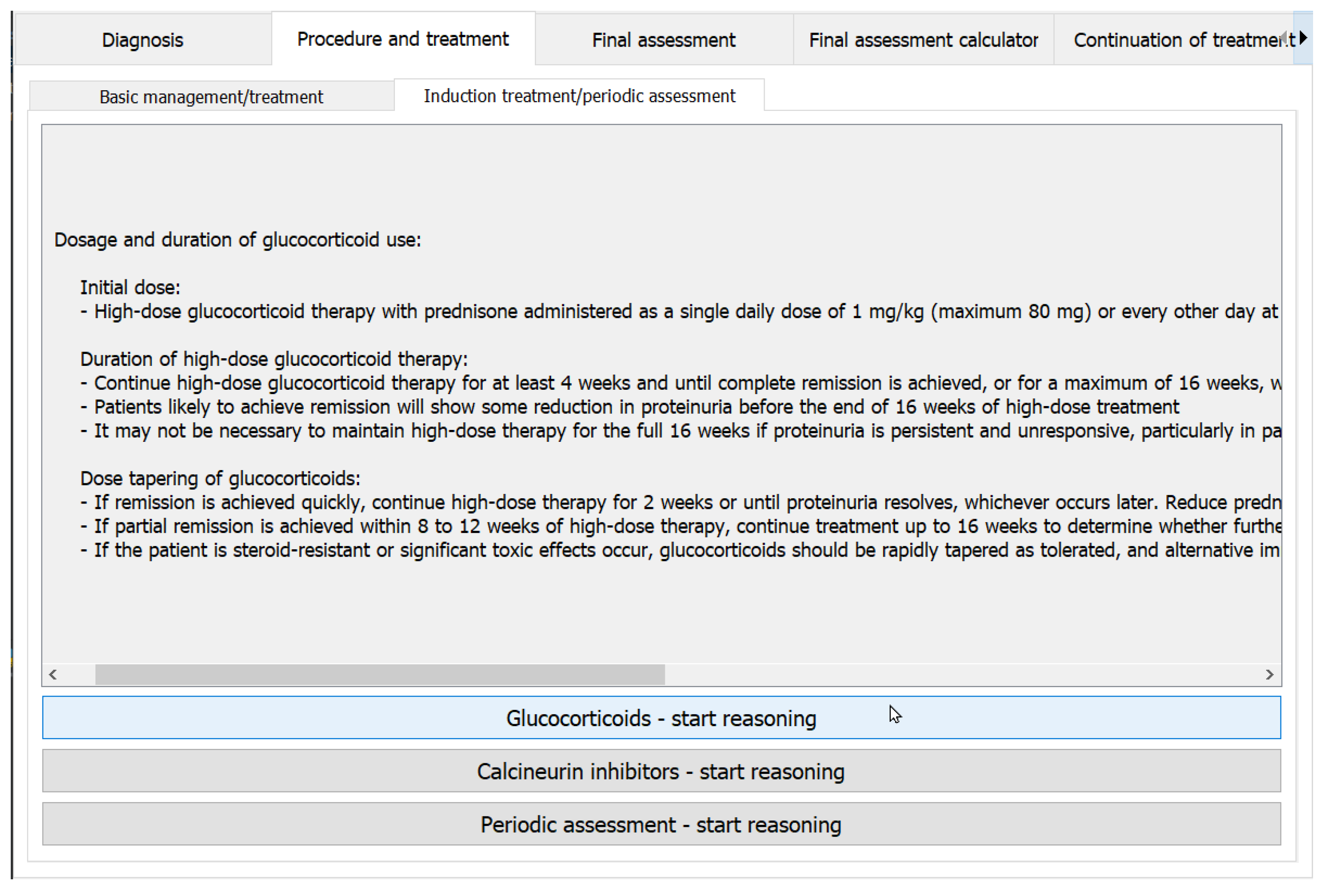
Task: Click the horizontal scrollbar thumb
Action: 380,675
